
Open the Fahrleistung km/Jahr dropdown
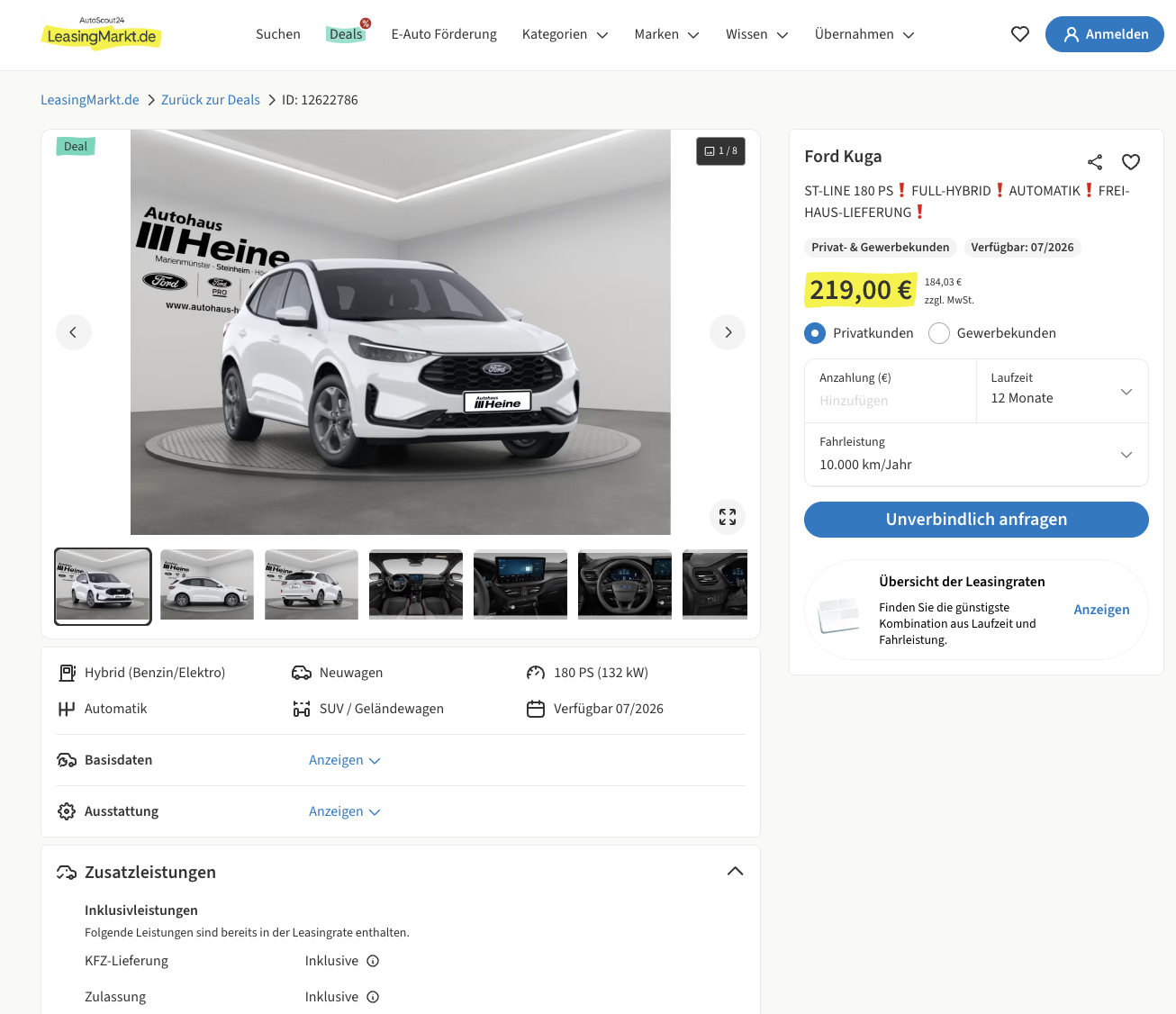tap(976, 455)
